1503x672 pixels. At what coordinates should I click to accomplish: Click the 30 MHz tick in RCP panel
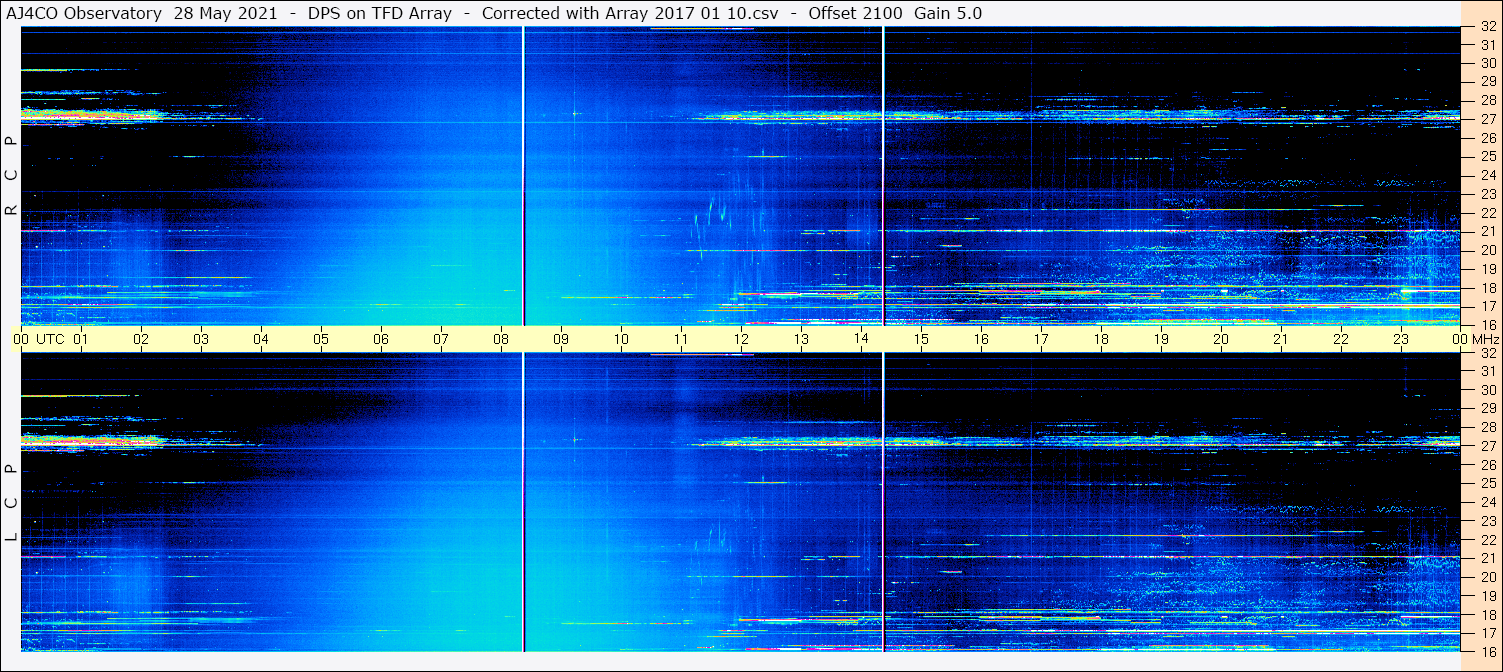1487,63
